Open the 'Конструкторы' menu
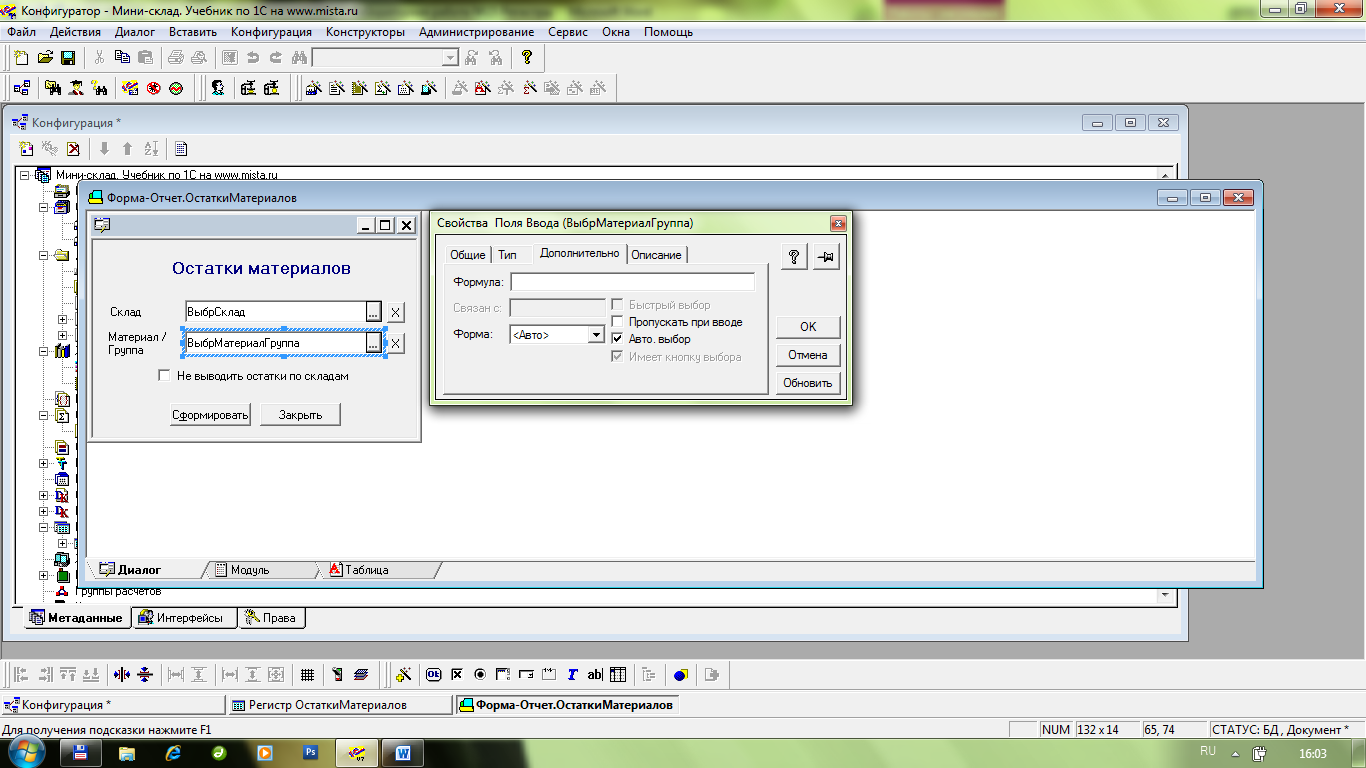The image size is (1366, 768). [365, 32]
